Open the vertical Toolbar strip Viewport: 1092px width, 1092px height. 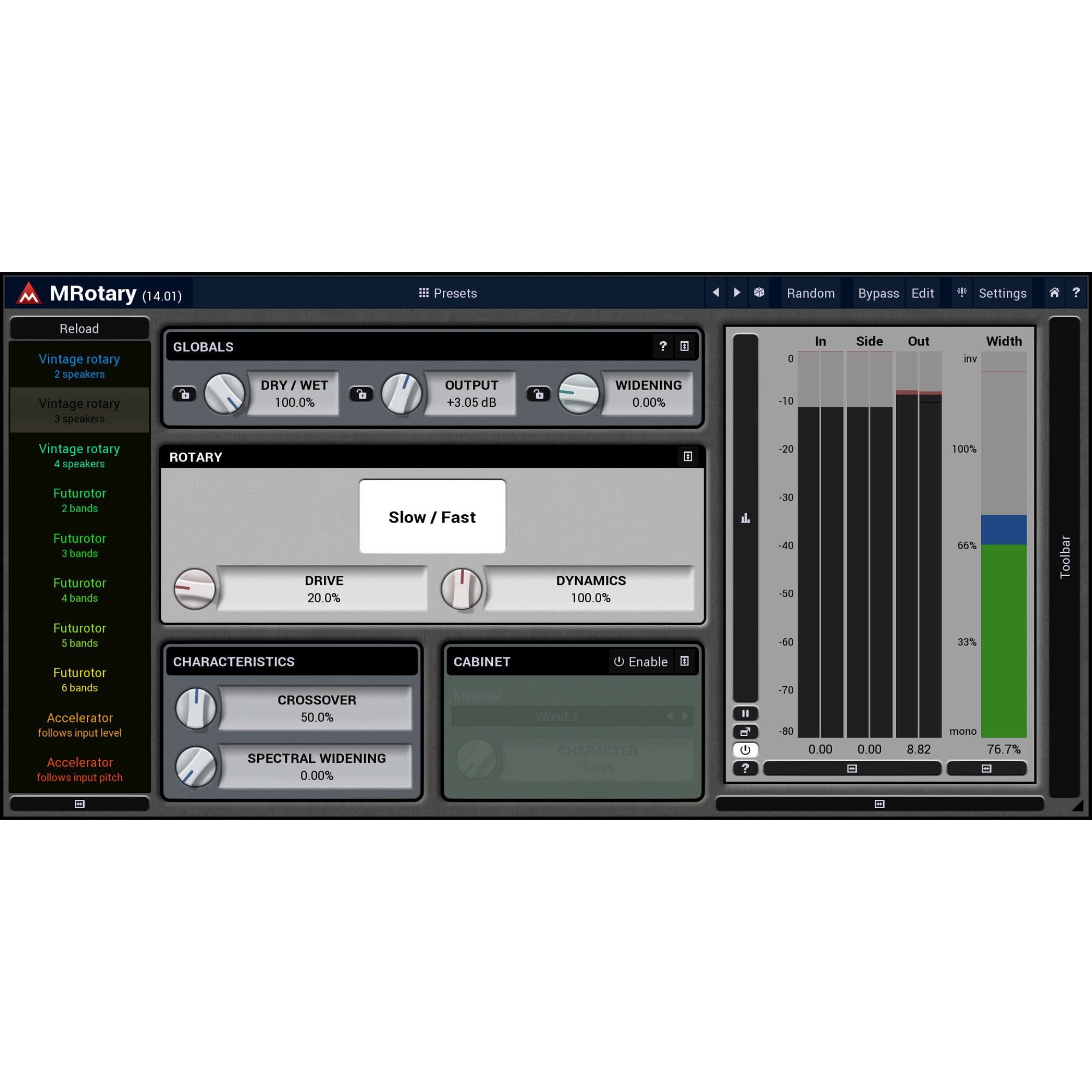click(x=1065, y=557)
